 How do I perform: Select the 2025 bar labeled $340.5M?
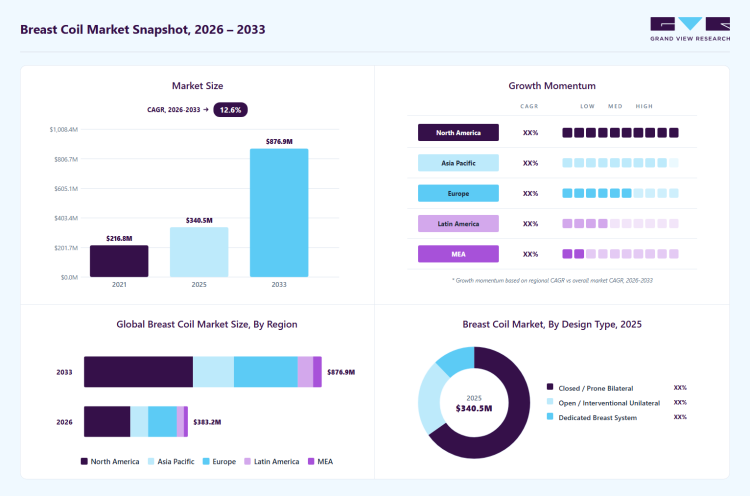coord(199,252)
